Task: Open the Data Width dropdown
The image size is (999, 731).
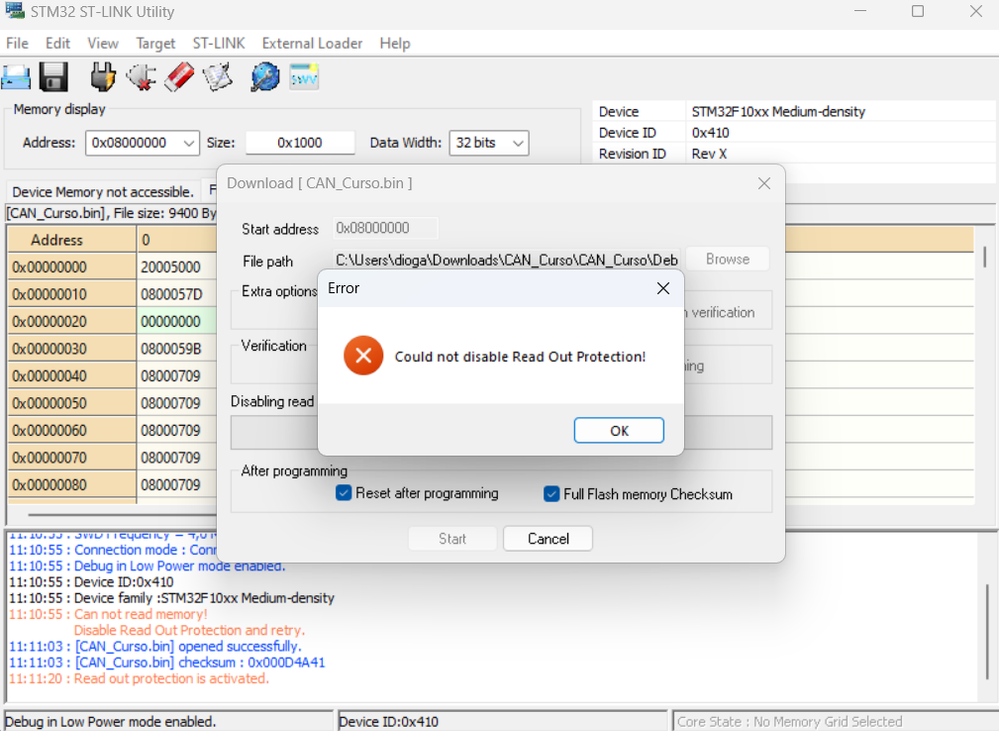Action: pyautogui.click(x=518, y=143)
